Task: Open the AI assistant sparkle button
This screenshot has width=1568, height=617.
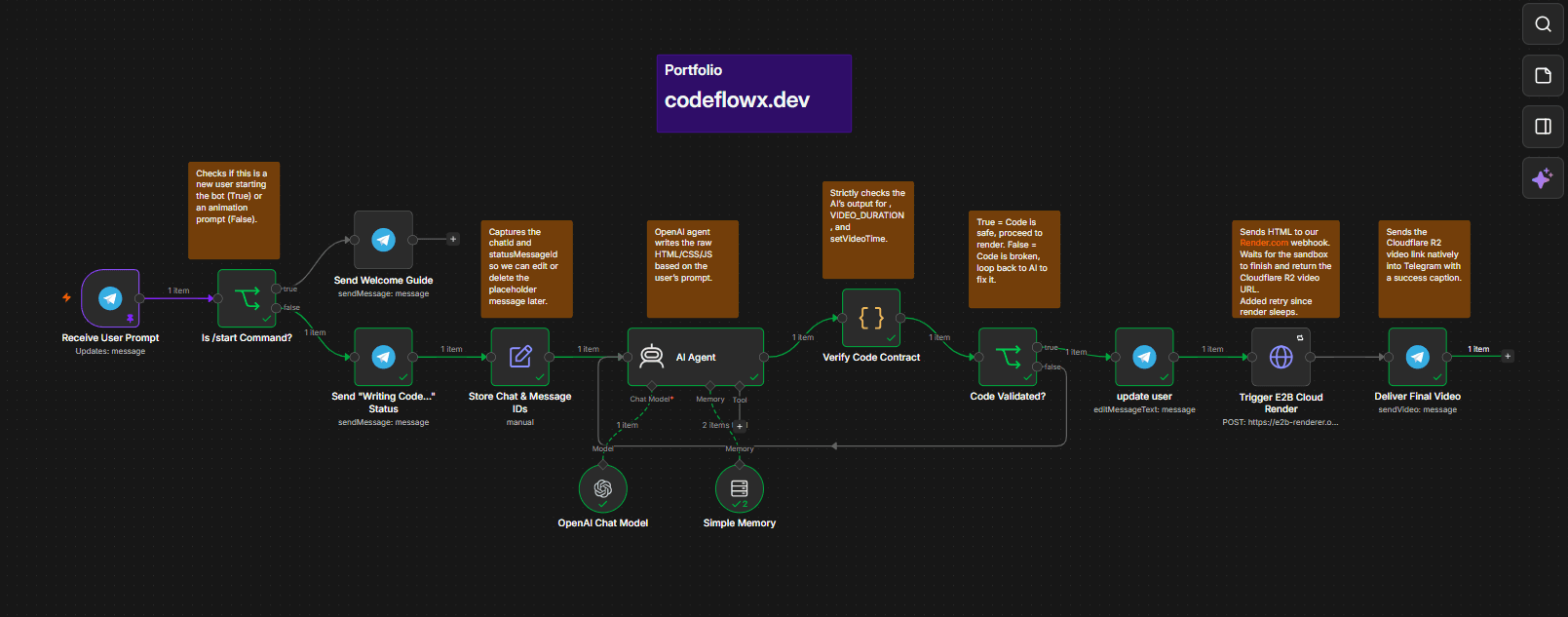Action: tap(1543, 178)
